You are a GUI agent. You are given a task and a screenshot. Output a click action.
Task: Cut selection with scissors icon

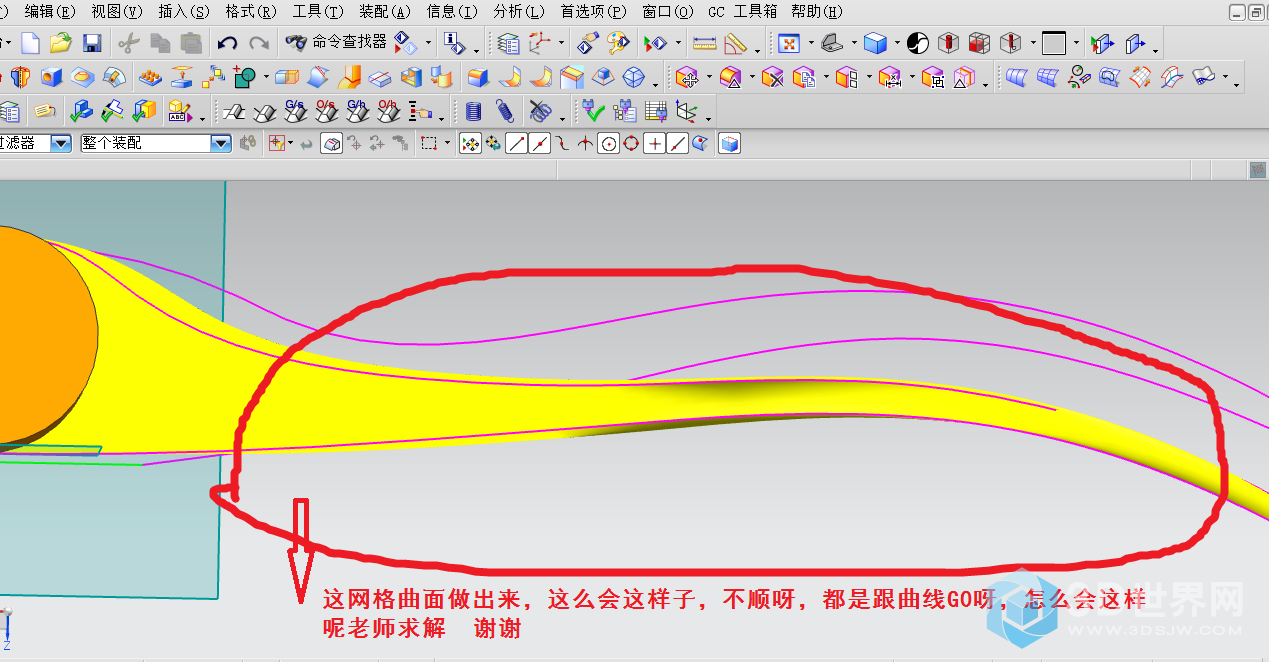[128, 43]
